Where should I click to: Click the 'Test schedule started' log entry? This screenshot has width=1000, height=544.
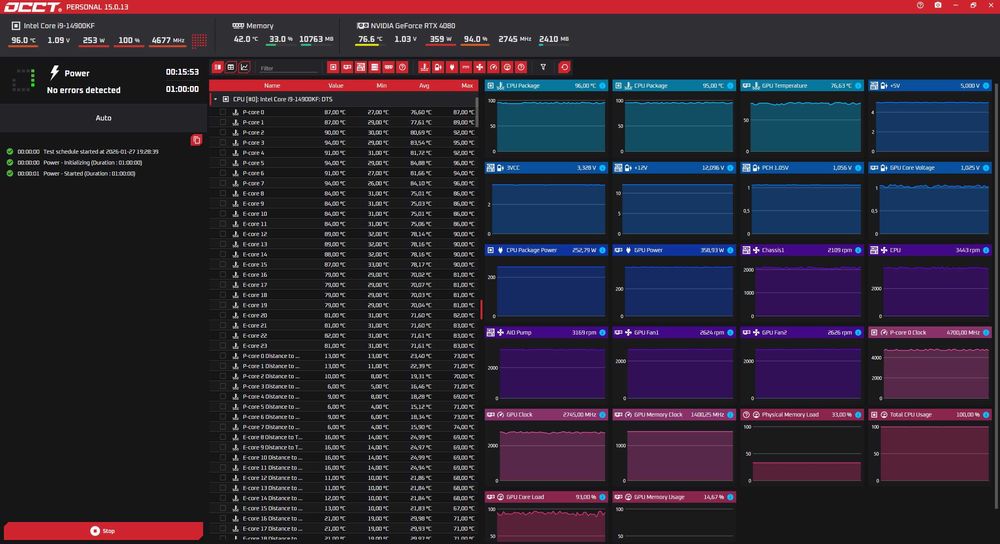(x=83, y=152)
